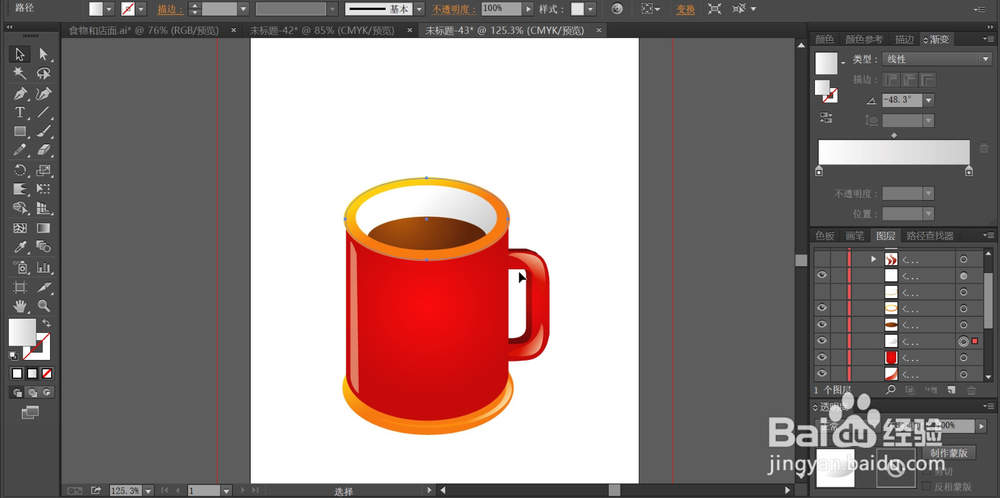This screenshot has height=498, width=1000.
Task: Select the Blend tool
Action: tap(43, 247)
